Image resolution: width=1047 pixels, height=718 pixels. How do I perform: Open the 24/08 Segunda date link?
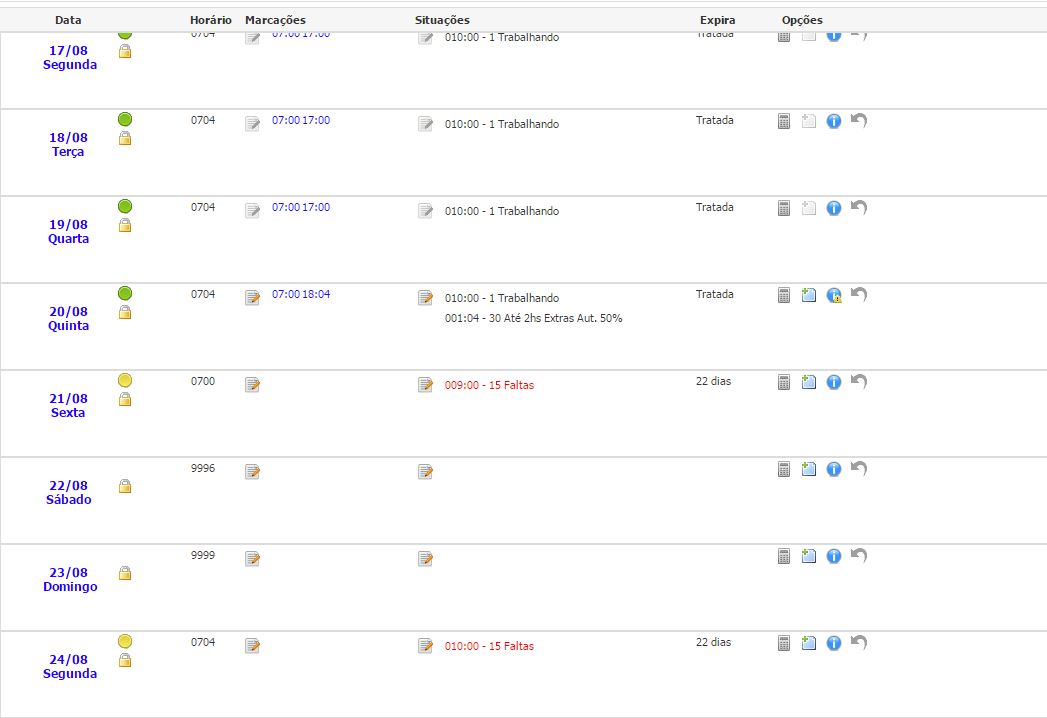[x=70, y=666]
